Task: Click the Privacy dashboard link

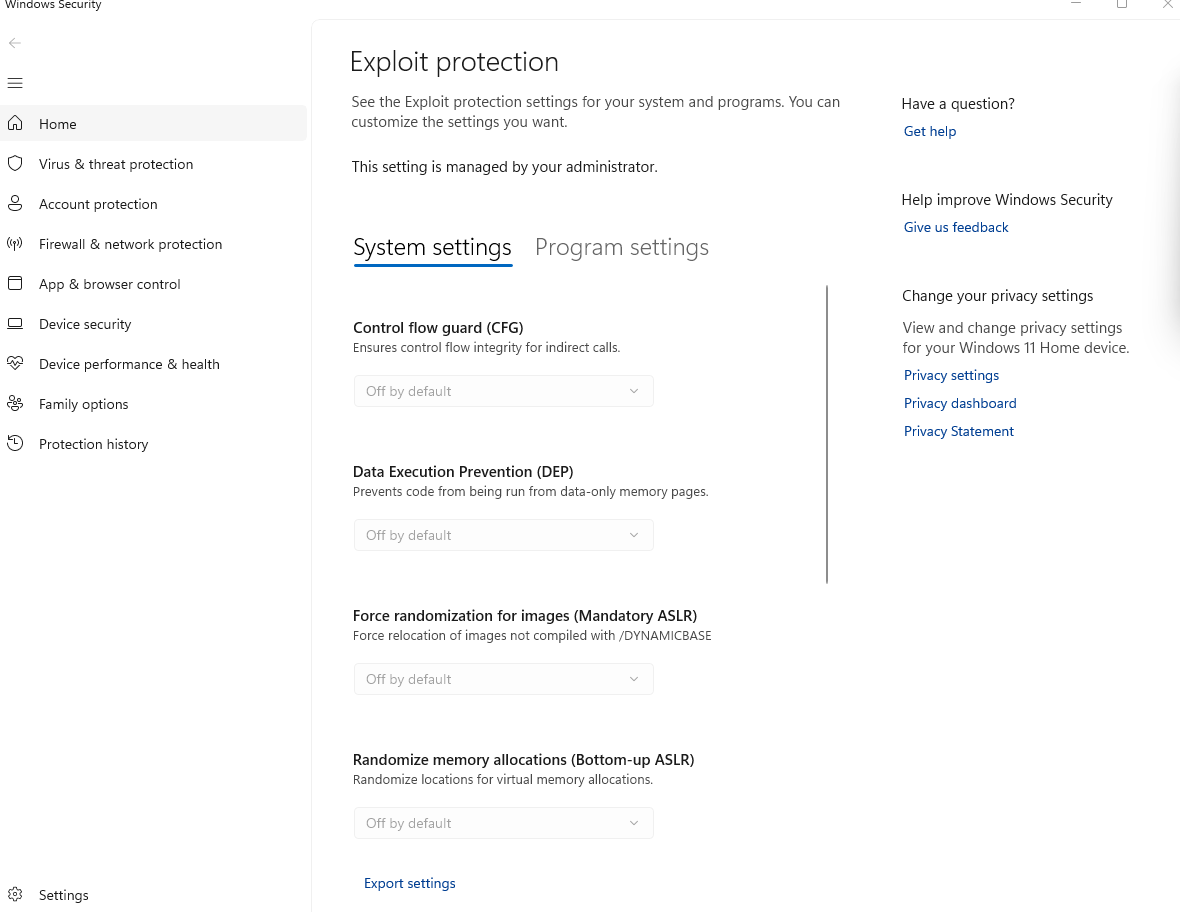Action: (x=960, y=403)
